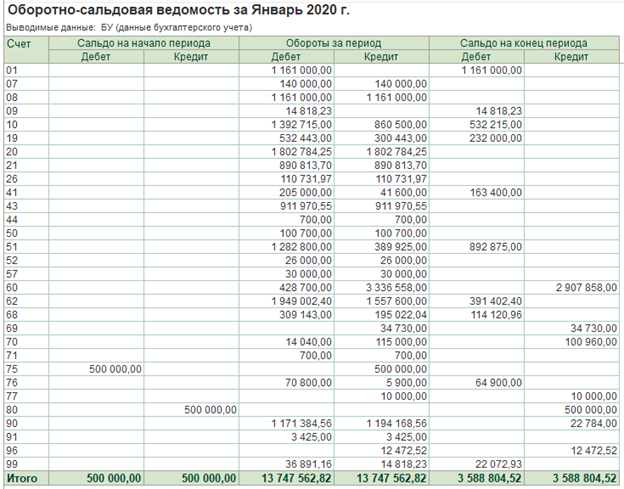Select the 'Сальдо на начало периода' header
This screenshot has width=624, height=489.
click(143, 44)
